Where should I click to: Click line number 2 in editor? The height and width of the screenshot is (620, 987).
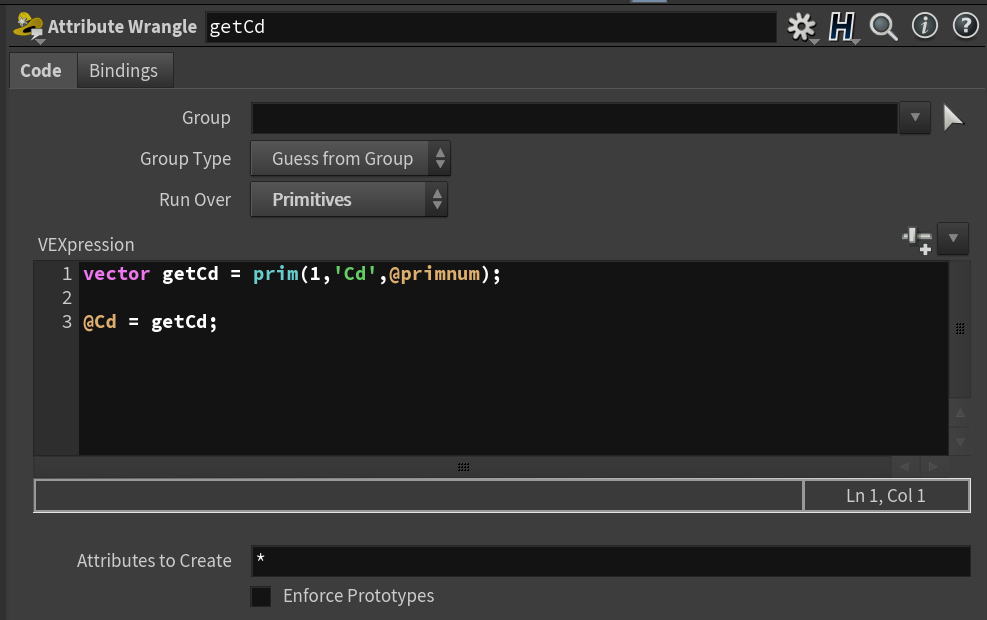point(67,298)
